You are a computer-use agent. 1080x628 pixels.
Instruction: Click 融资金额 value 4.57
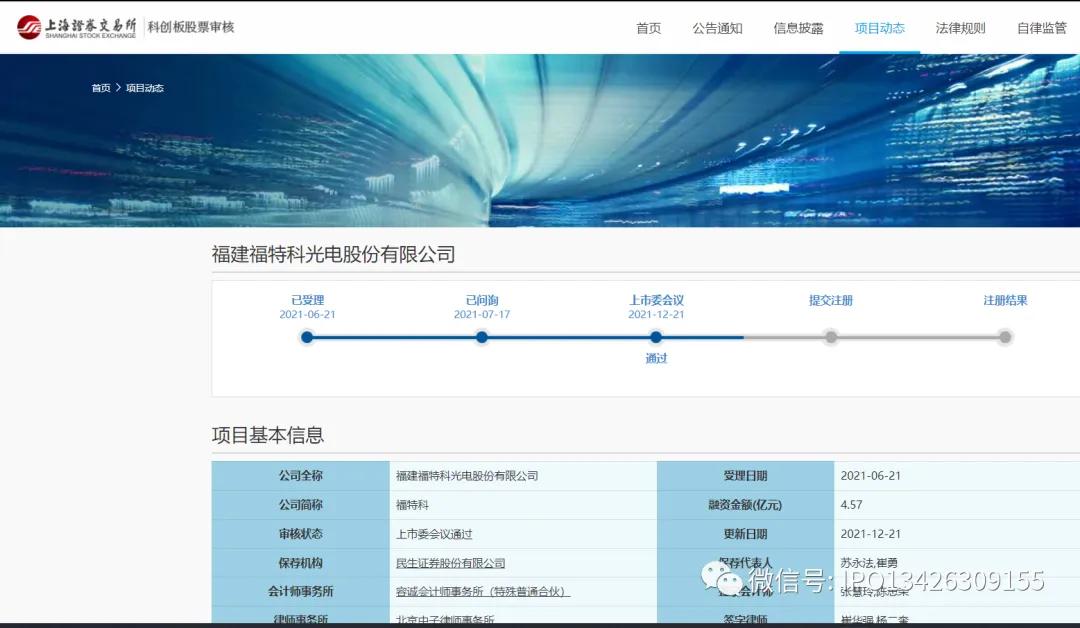point(851,505)
